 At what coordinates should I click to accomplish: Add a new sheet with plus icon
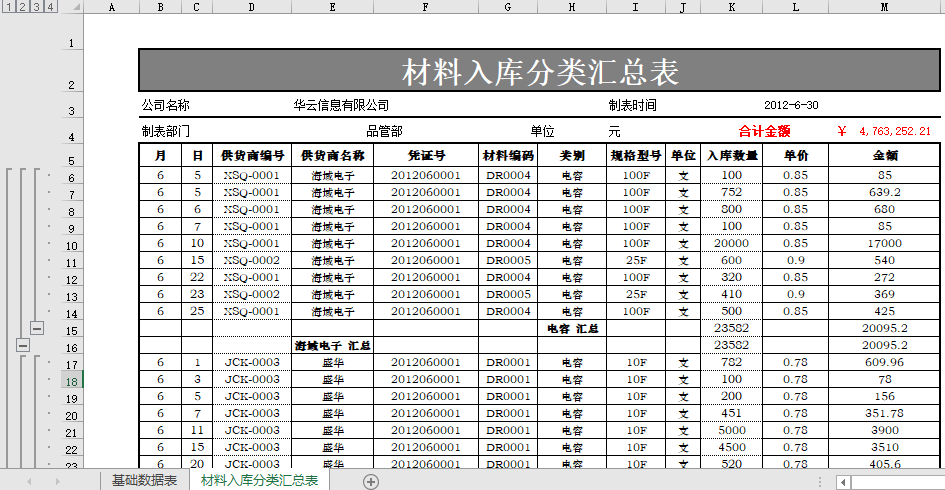point(371,481)
